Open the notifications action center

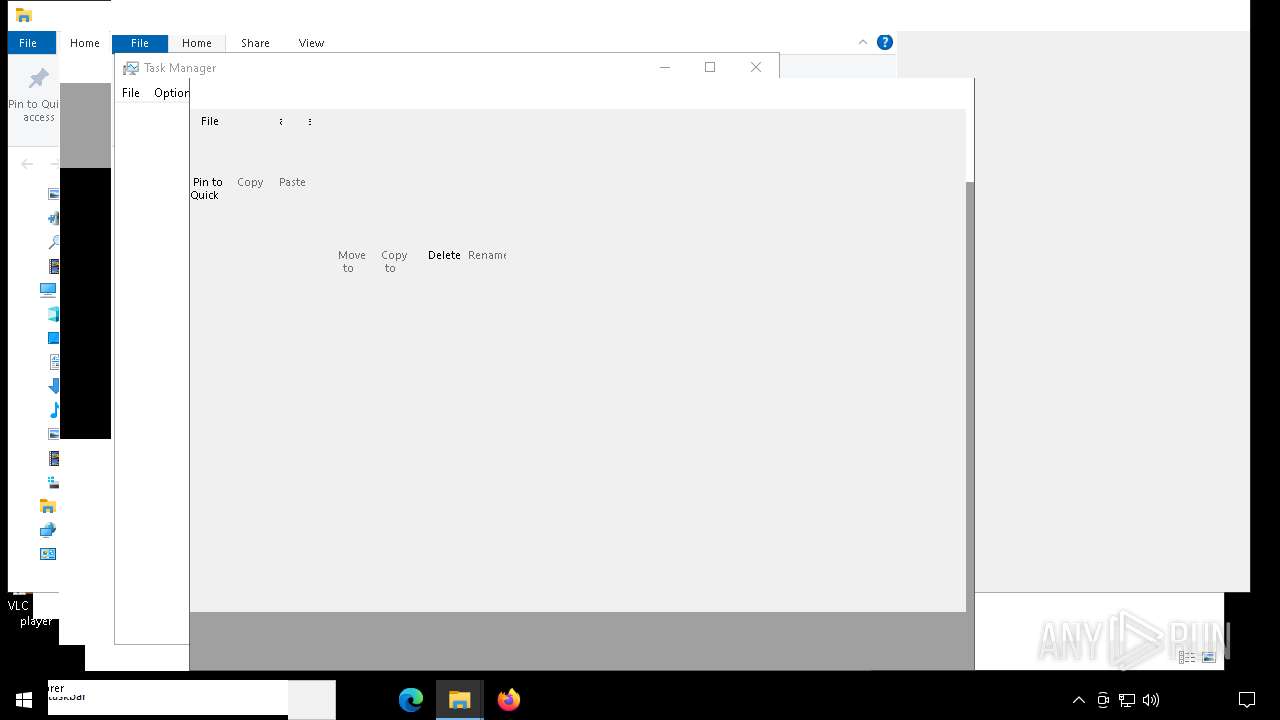coord(1247,700)
